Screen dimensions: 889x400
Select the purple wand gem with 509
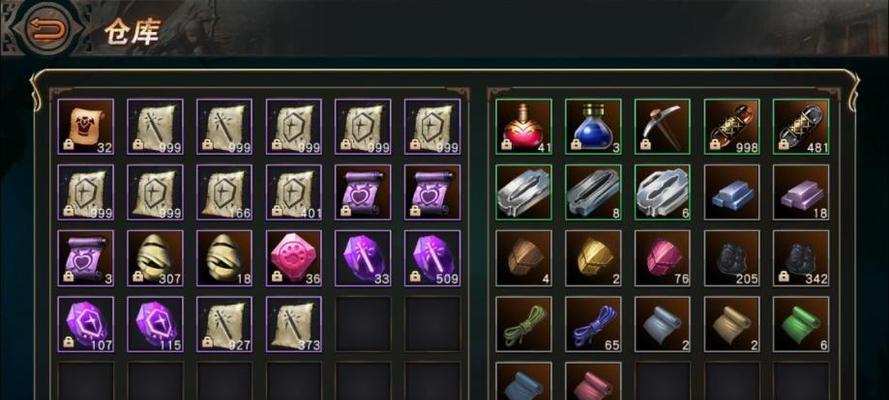(432, 258)
